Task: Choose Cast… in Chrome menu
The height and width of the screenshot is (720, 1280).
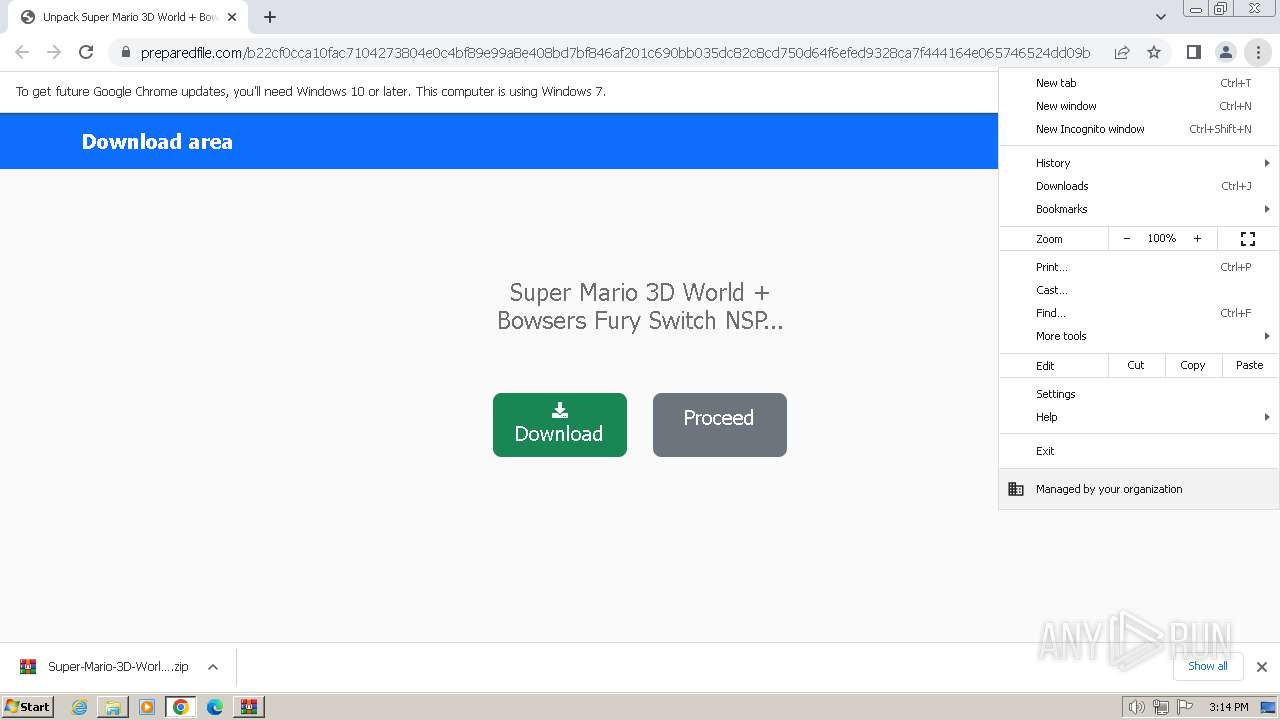Action: [1139, 290]
